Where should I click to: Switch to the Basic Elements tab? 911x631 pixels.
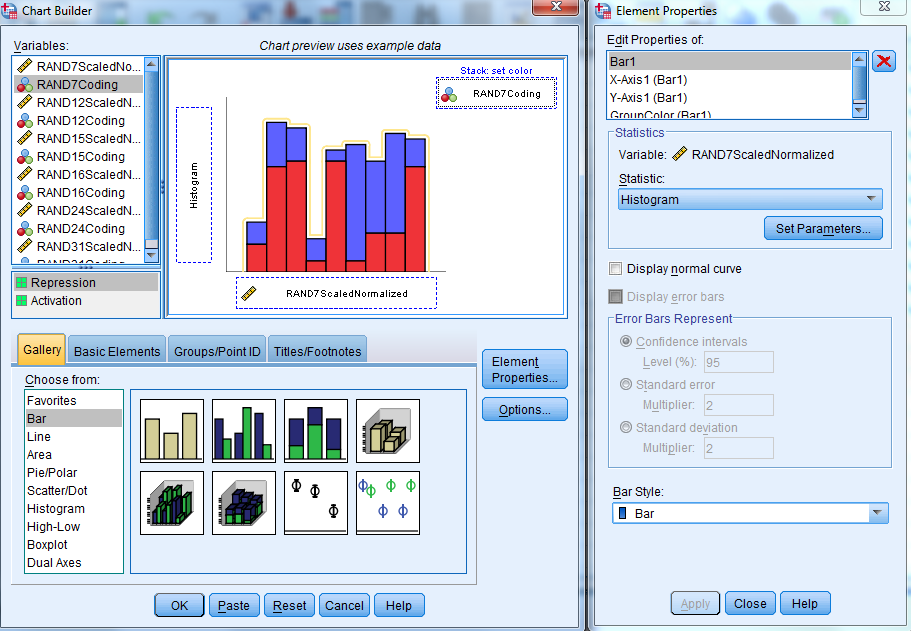pos(117,351)
